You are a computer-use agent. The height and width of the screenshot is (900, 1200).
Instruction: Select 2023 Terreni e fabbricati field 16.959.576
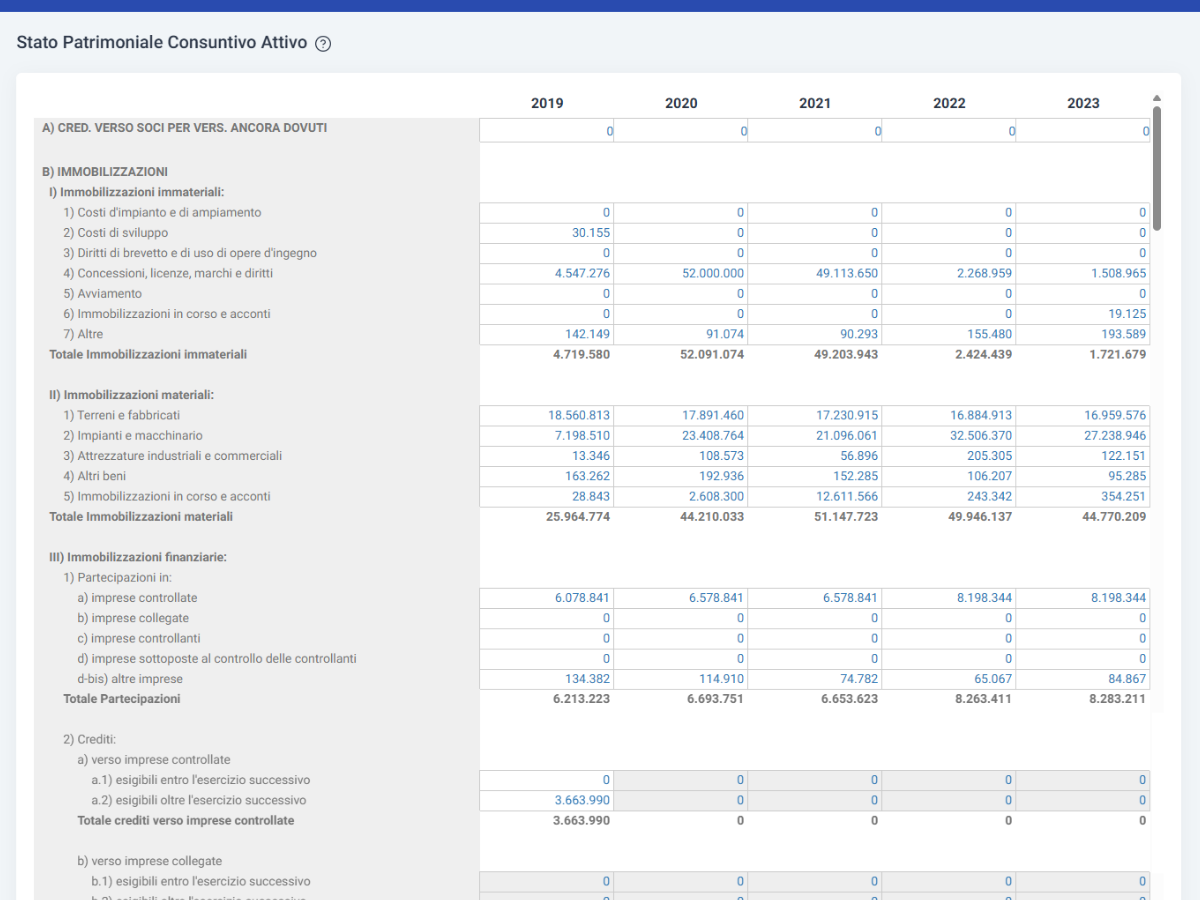[1083, 416]
